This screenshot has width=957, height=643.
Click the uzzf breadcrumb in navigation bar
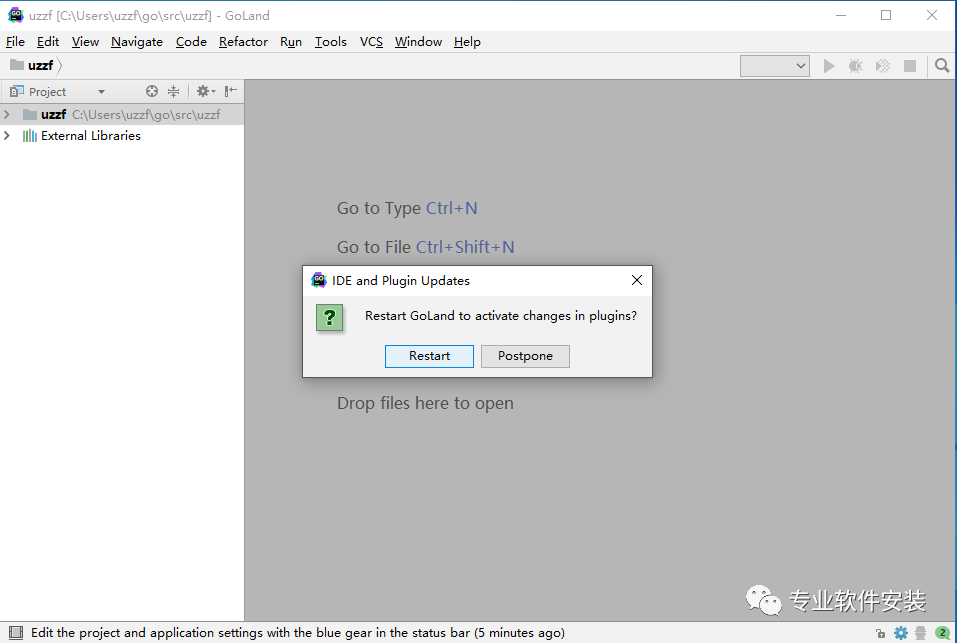[x=33, y=65]
